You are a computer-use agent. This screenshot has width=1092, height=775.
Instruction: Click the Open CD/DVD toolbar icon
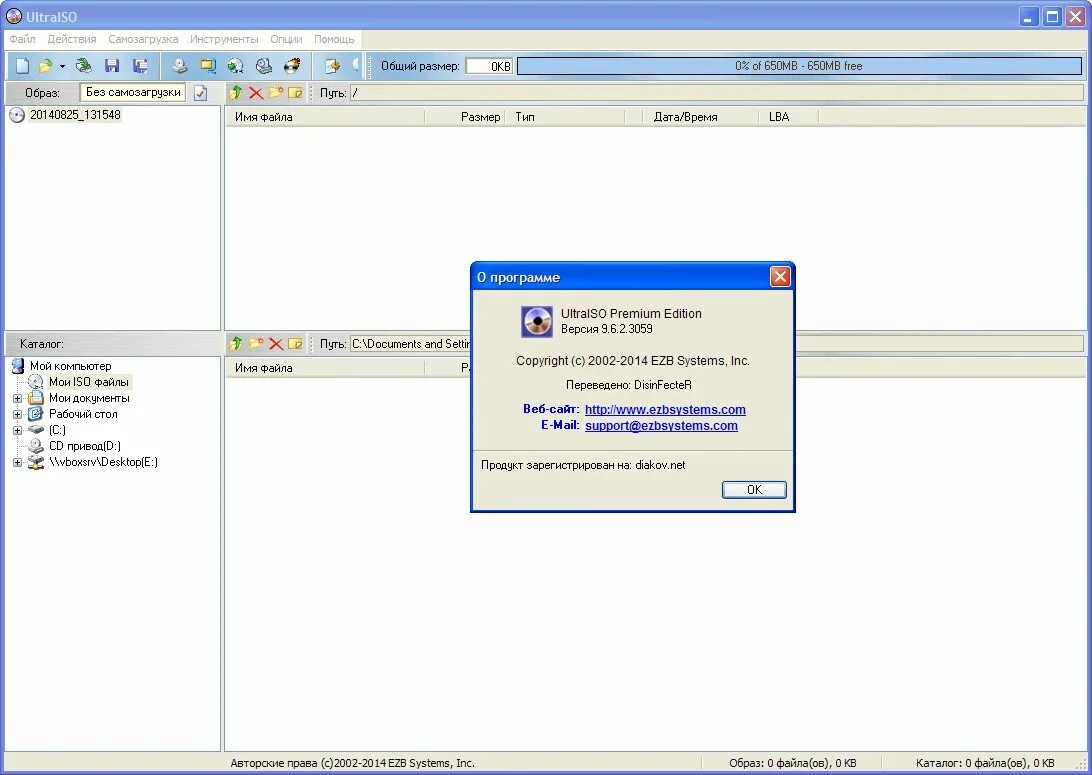coord(84,66)
